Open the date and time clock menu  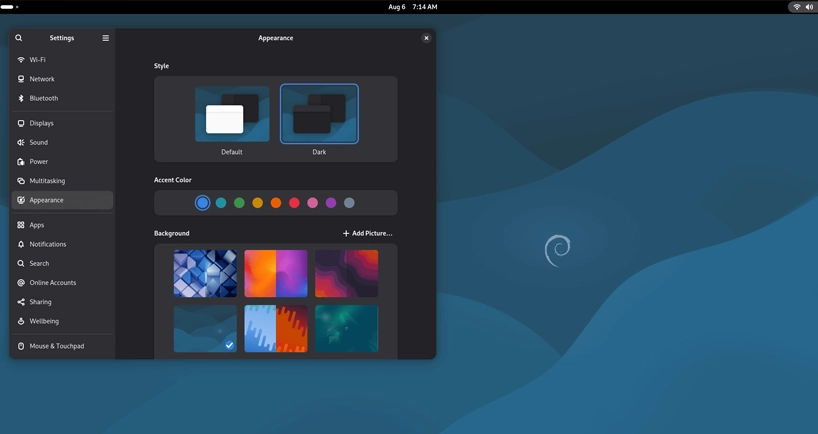coord(413,7)
